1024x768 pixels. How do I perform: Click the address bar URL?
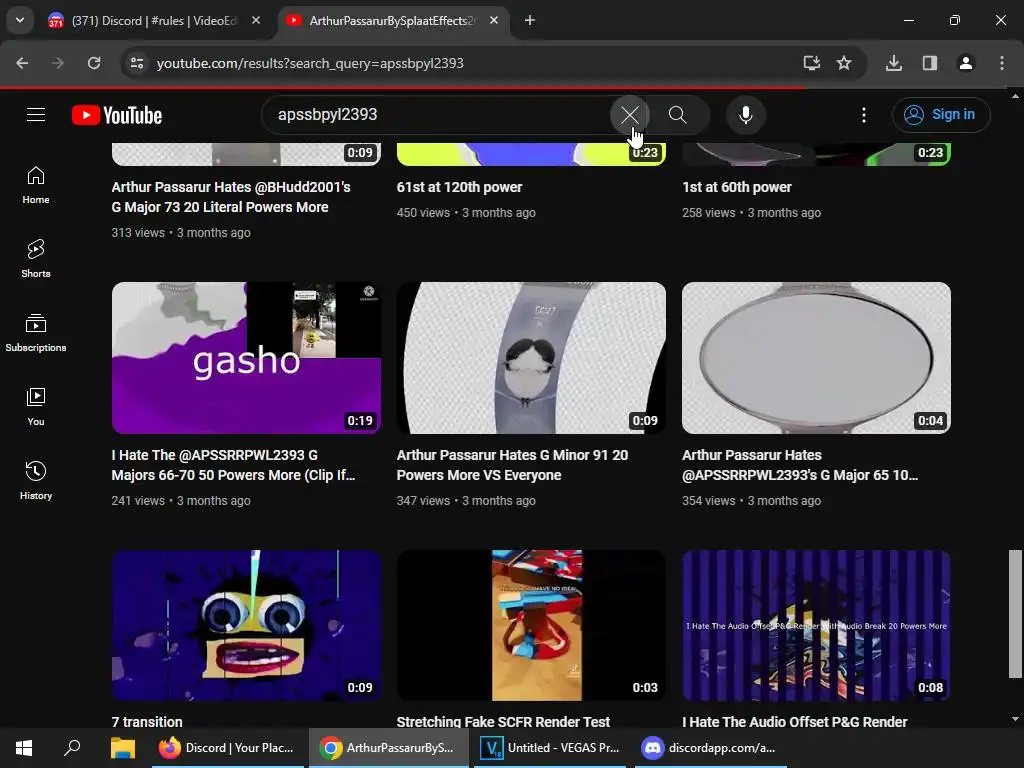pyautogui.click(x=310, y=63)
